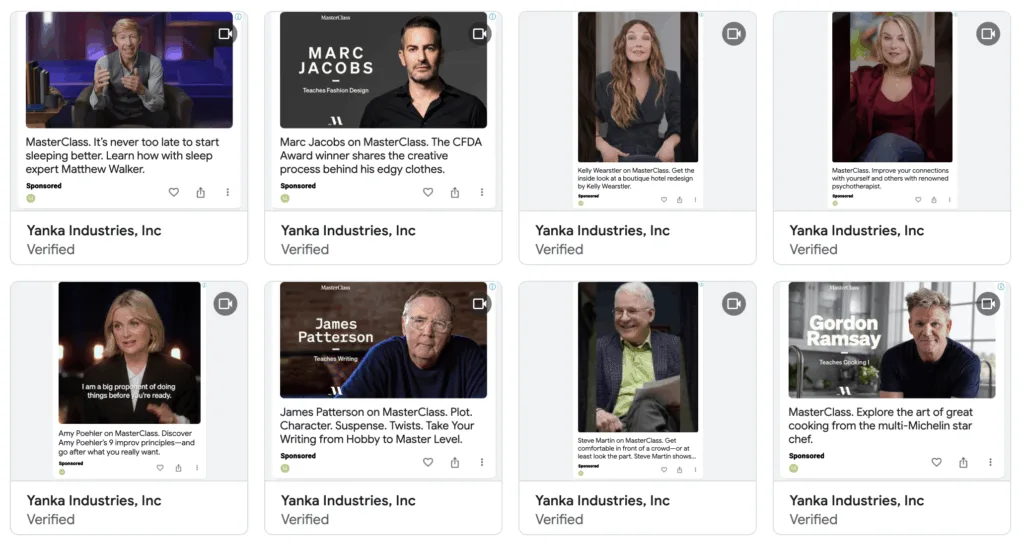Click heart icon on James Patterson ad
This screenshot has height=546, width=1024.
pos(428,462)
